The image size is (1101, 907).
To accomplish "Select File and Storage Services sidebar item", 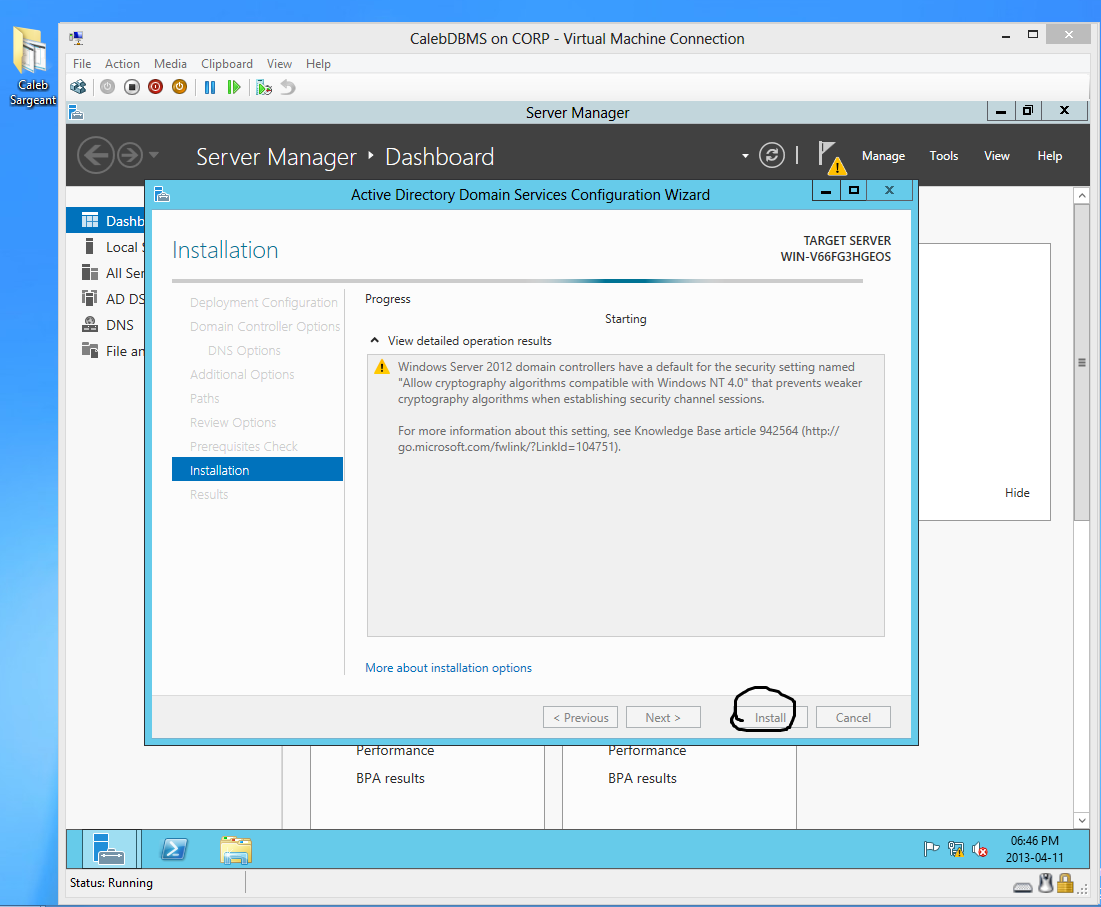I will tap(105, 351).
